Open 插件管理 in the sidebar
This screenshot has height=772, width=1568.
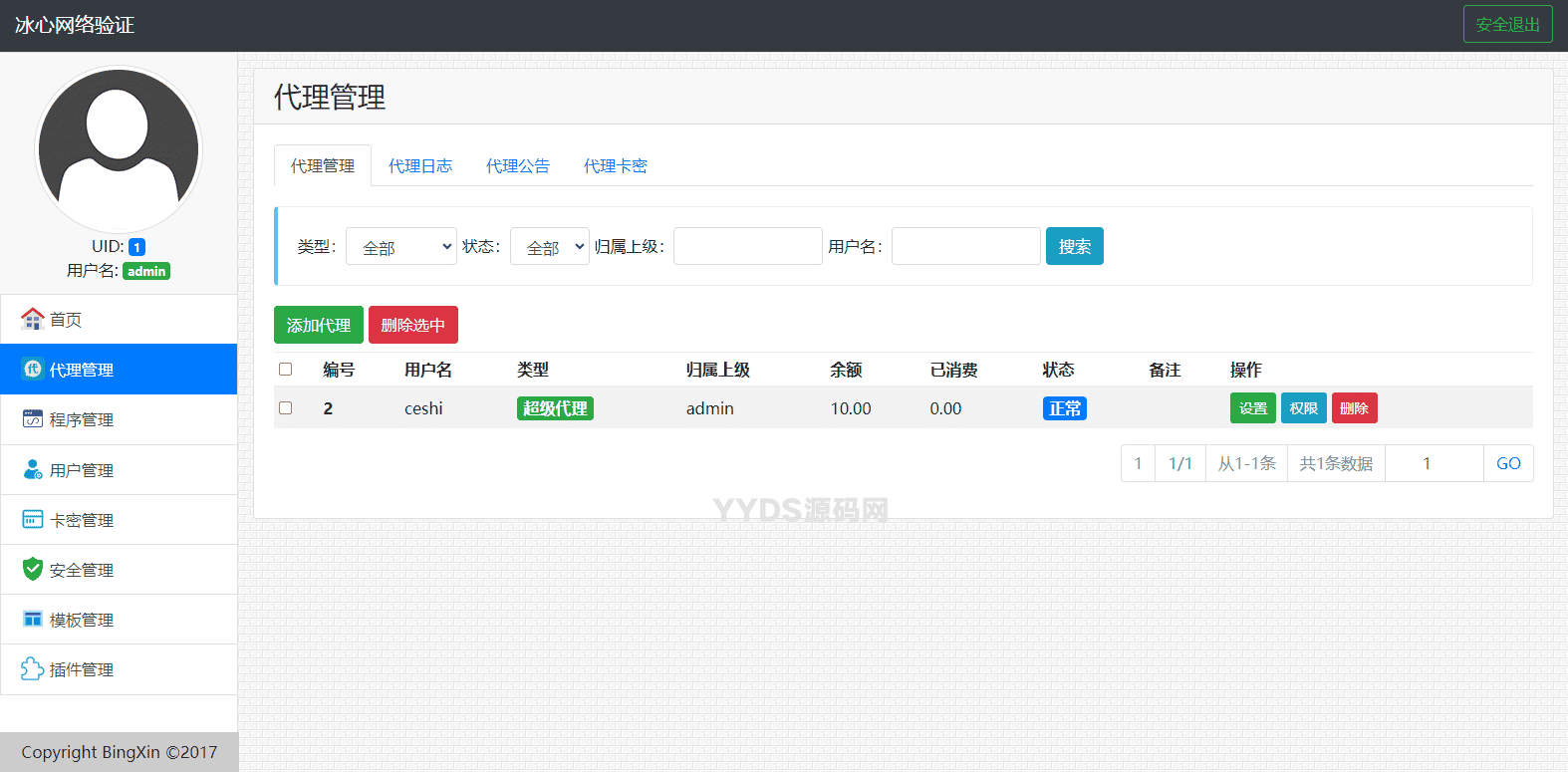click(x=119, y=669)
